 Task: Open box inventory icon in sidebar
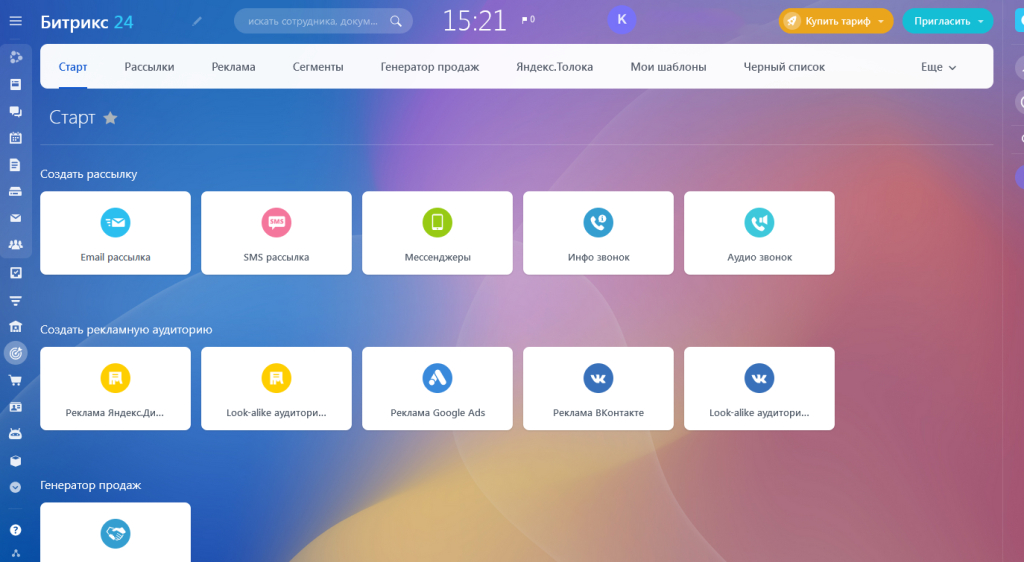tap(16, 461)
